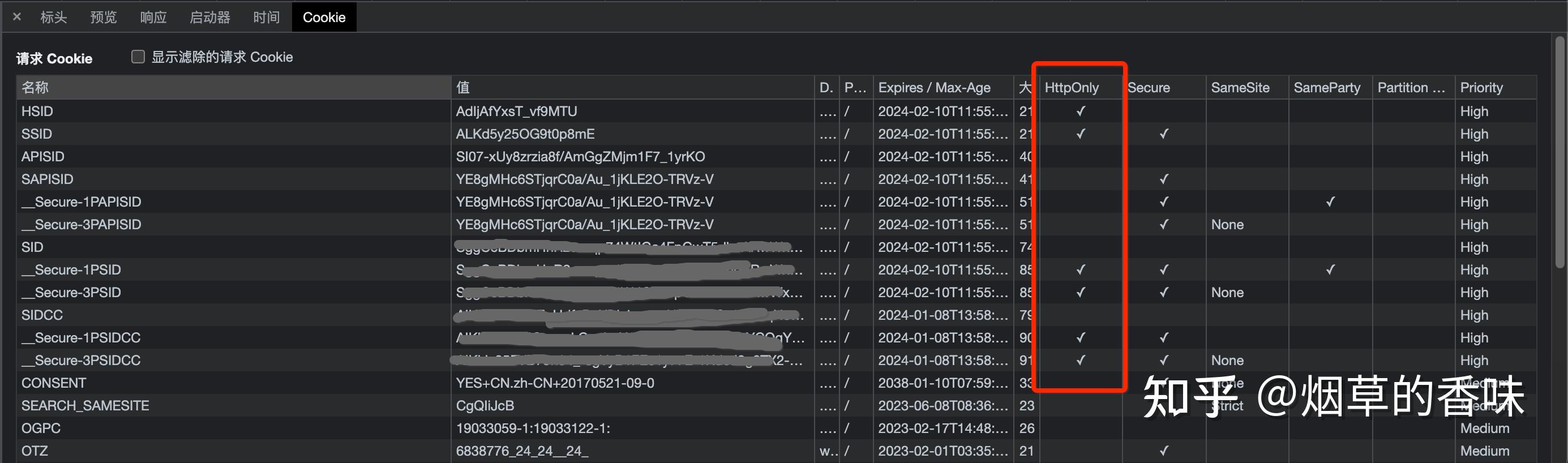
Task: Sort by the HttpOnly column header
Action: pos(1072,88)
